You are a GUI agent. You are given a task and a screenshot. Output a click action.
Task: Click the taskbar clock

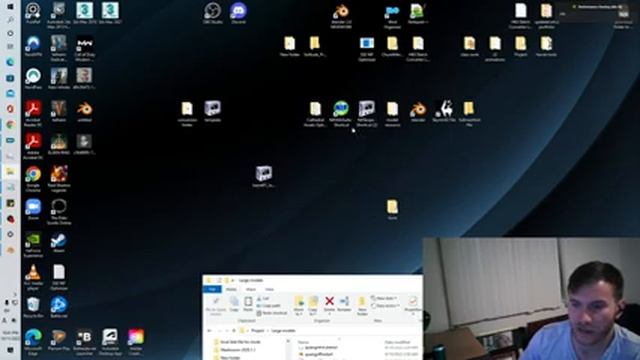click(x=10, y=336)
